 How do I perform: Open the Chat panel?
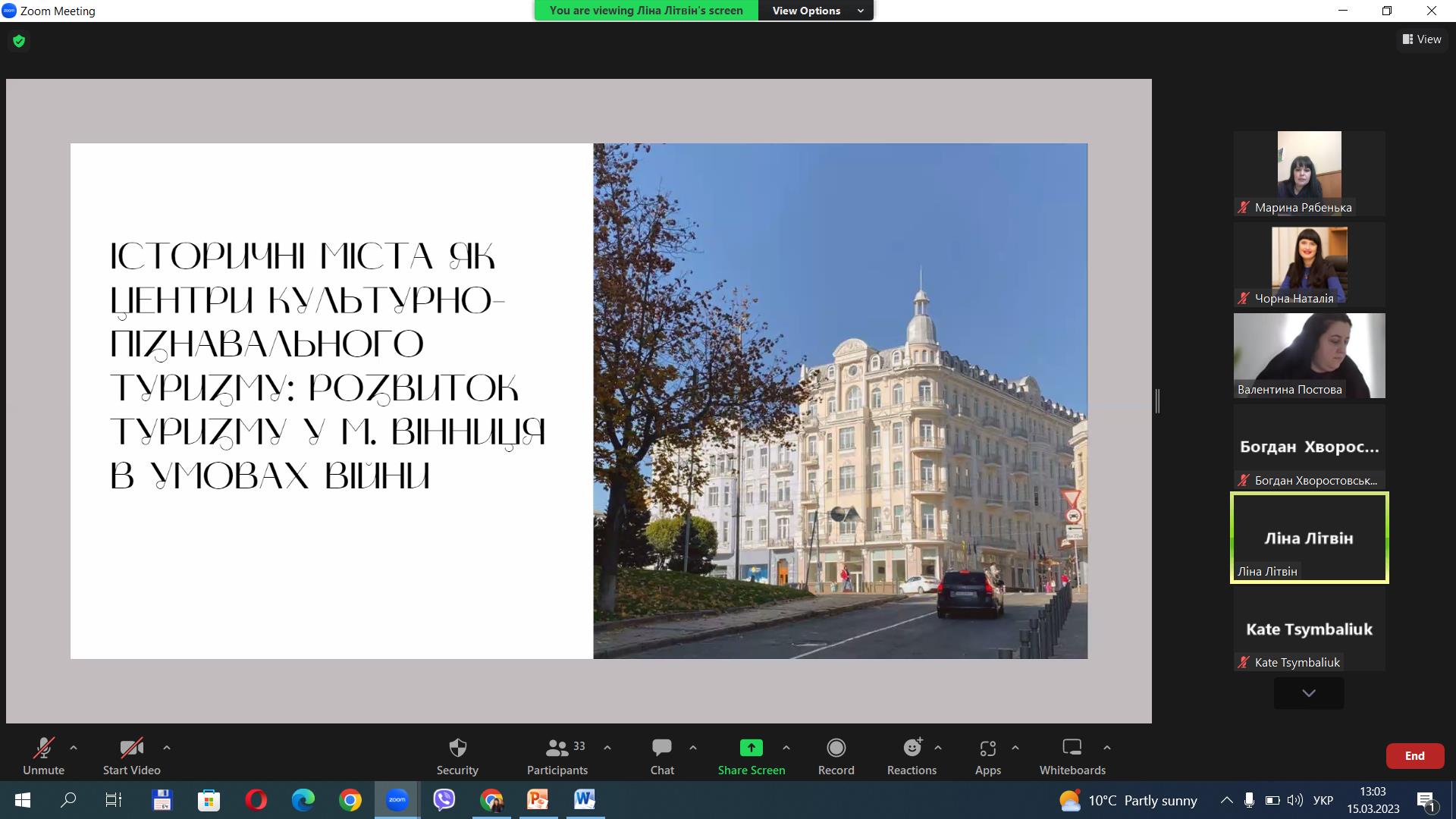pyautogui.click(x=661, y=748)
